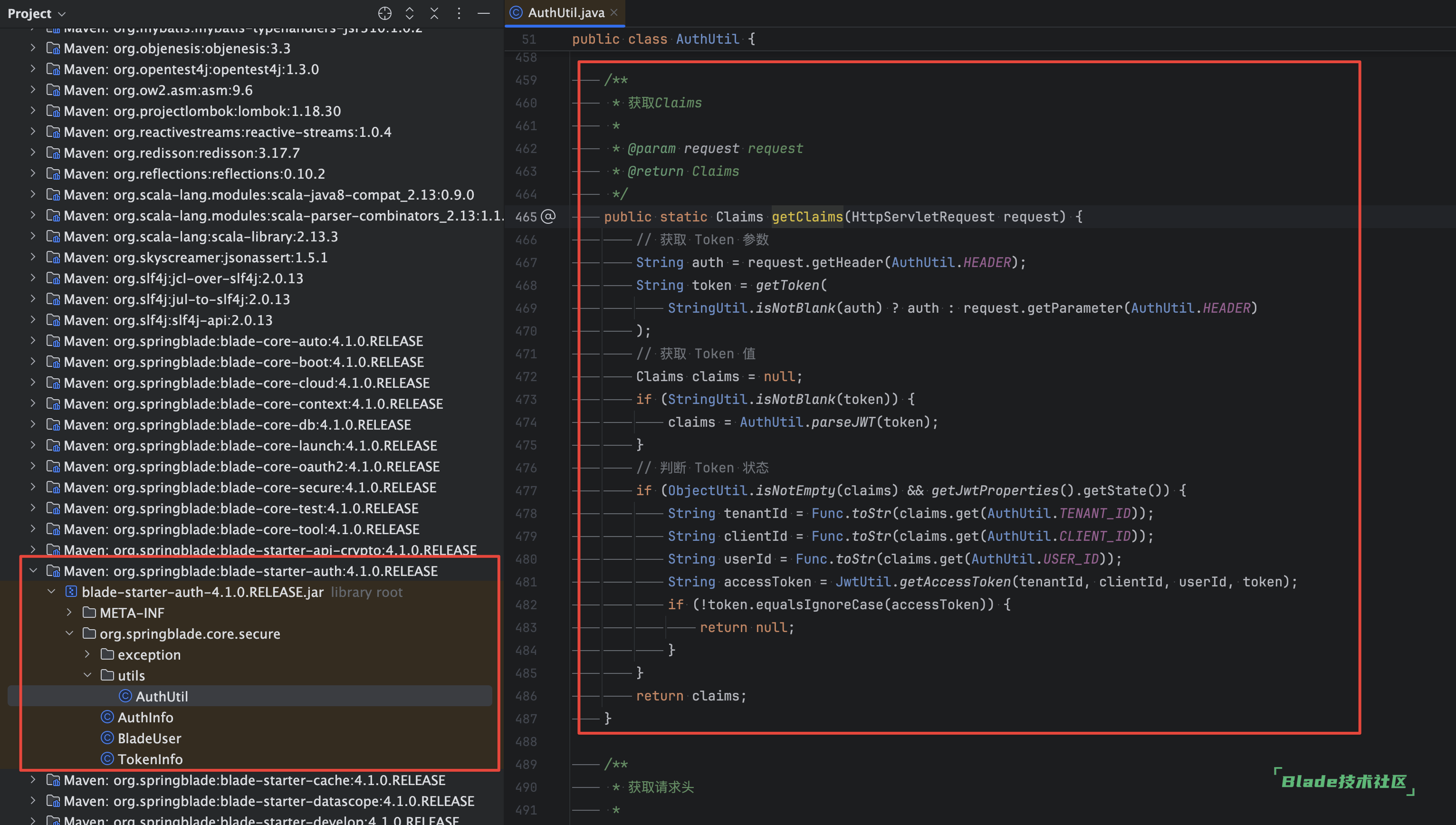This screenshot has height=825, width=1456.
Task: Click parseJWT call on line 474
Action: [x=843, y=422]
